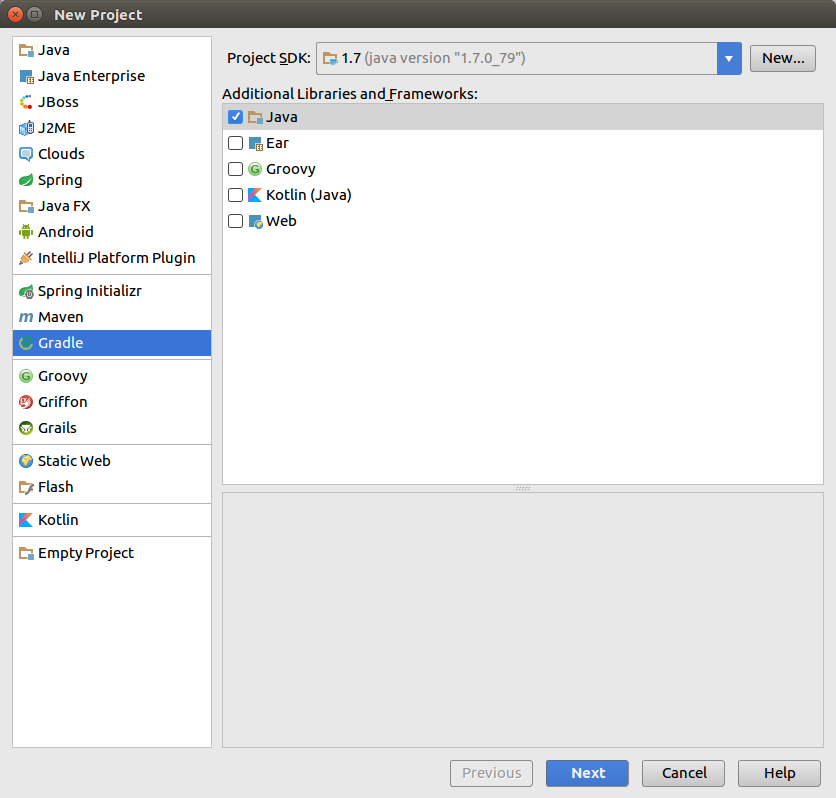Open the Project SDK dropdown arrow
The width and height of the screenshot is (836, 798).
(729, 59)
